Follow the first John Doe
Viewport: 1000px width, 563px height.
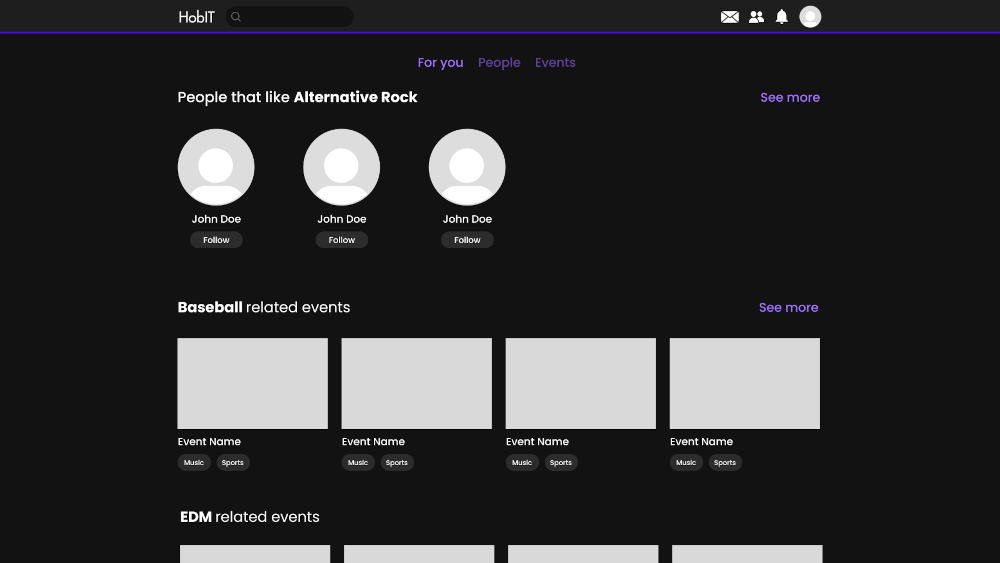(216, 240)
